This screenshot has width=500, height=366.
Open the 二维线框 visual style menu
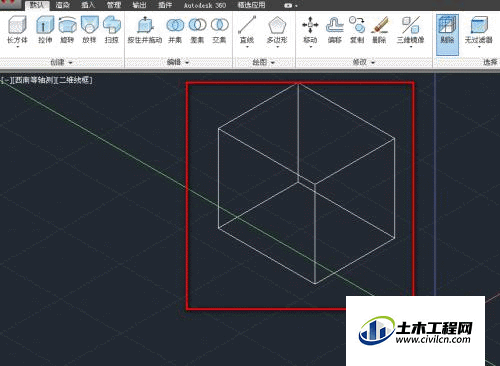74,80
